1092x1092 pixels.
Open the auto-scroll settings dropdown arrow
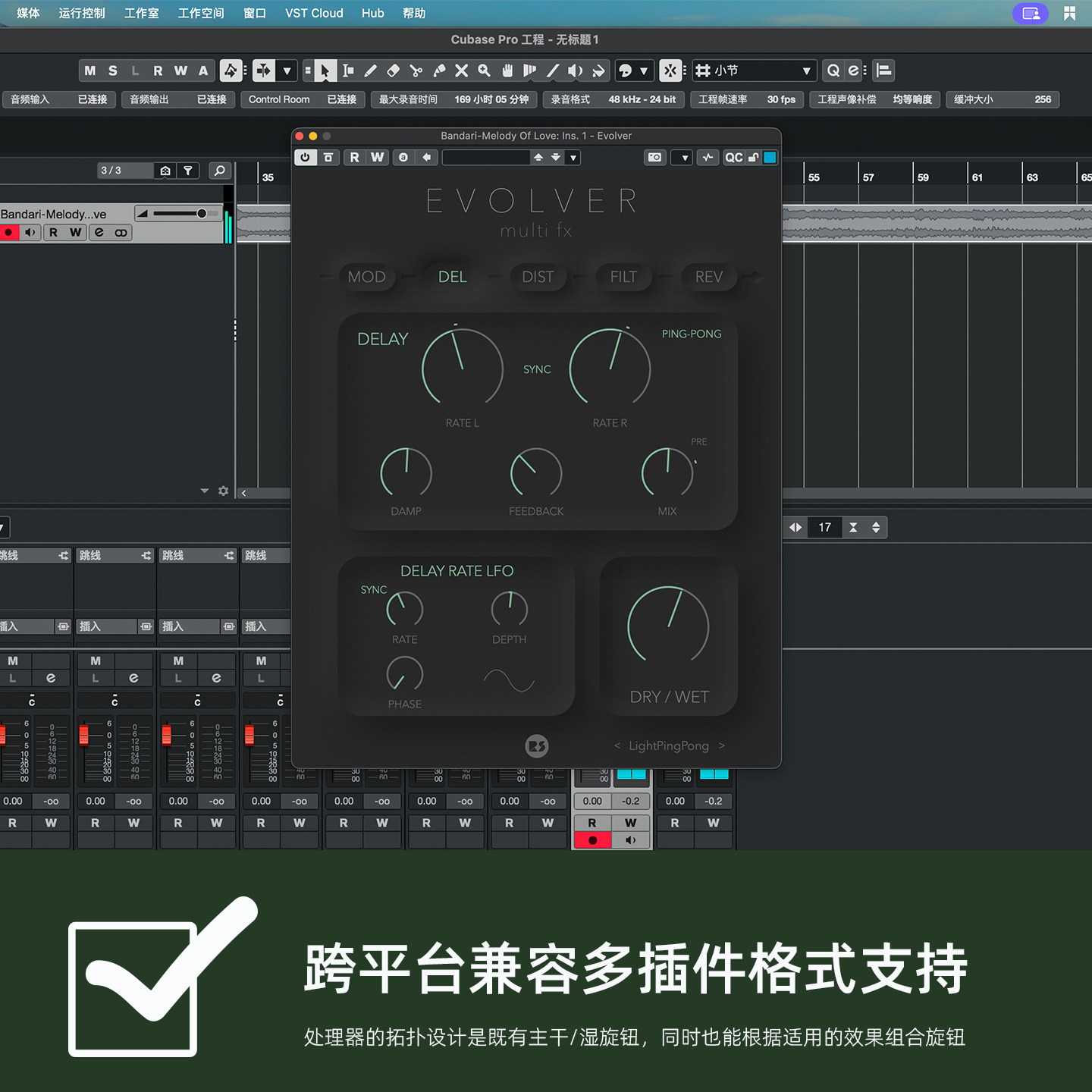pyautogui.click(x=287, y=71)
